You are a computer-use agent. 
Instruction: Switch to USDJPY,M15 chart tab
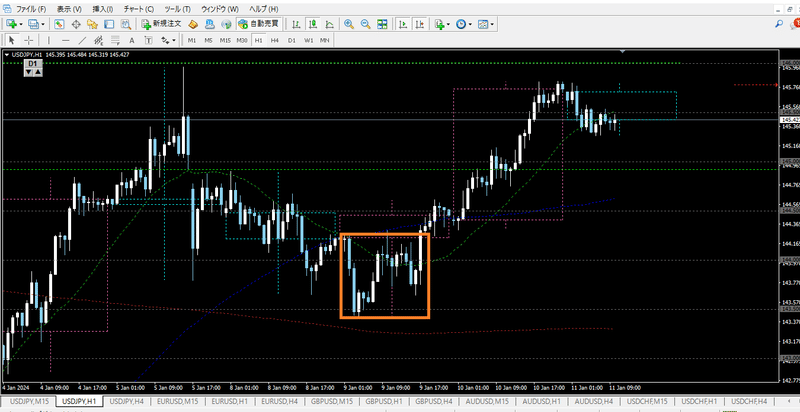tap(29, 401)
